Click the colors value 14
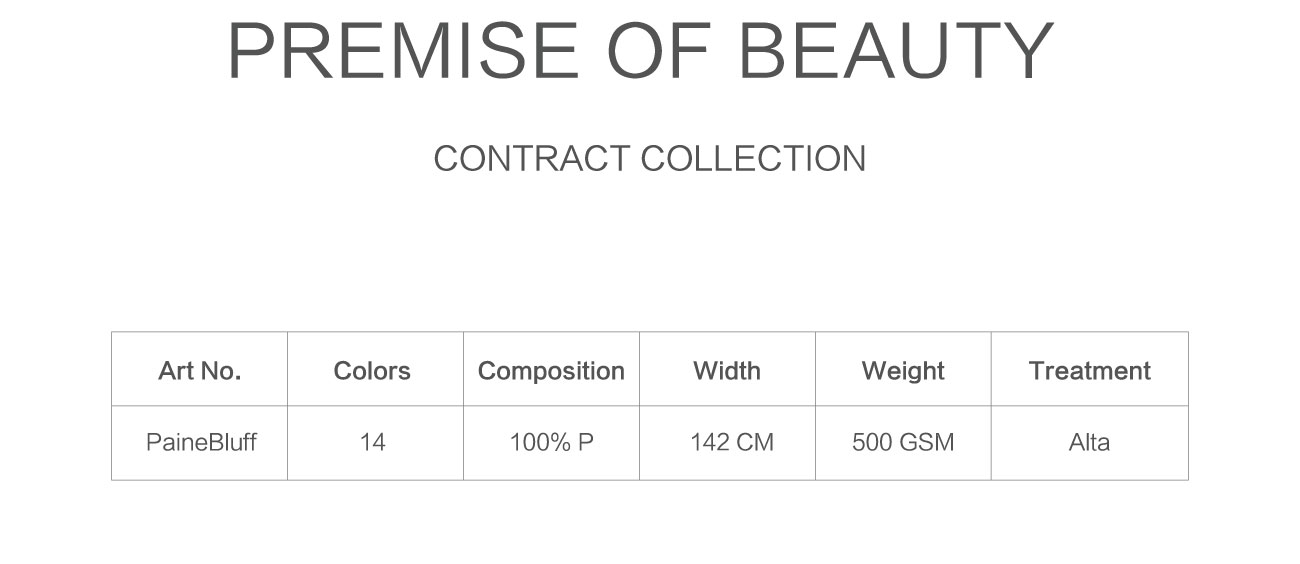 [372, 442]
